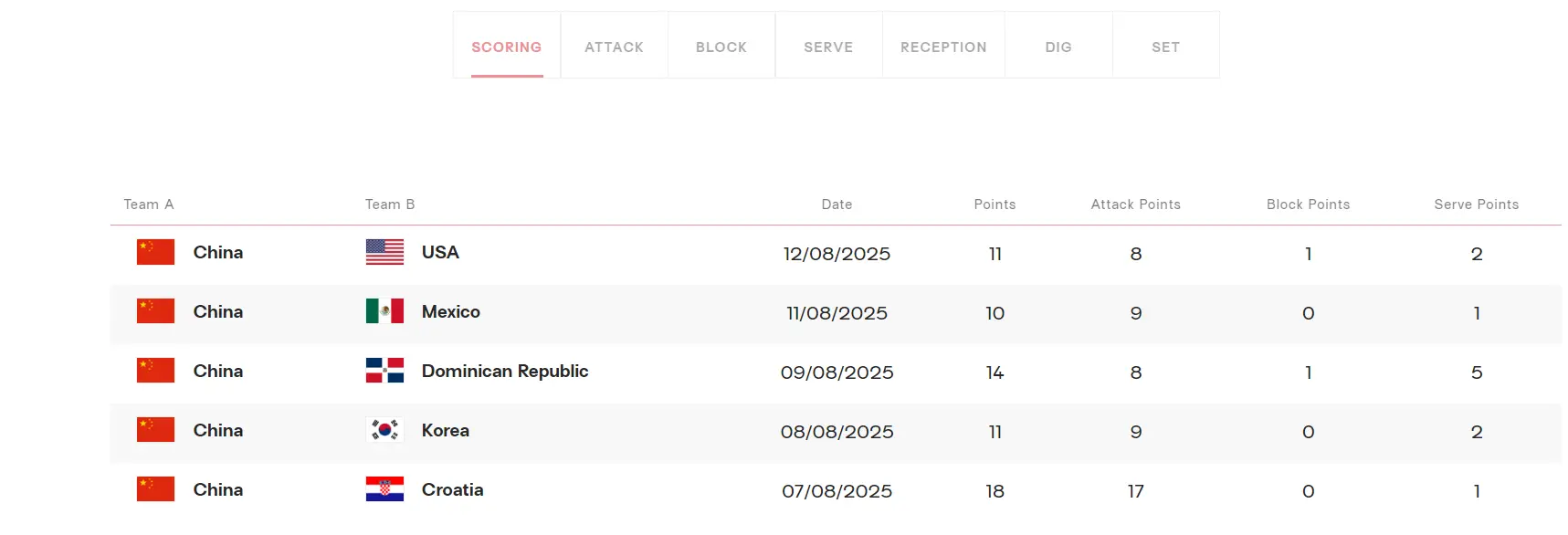The width and height of the screenshot is (1568, 535).
Task: Switch to the Reception tab
Action: [943, 47]
